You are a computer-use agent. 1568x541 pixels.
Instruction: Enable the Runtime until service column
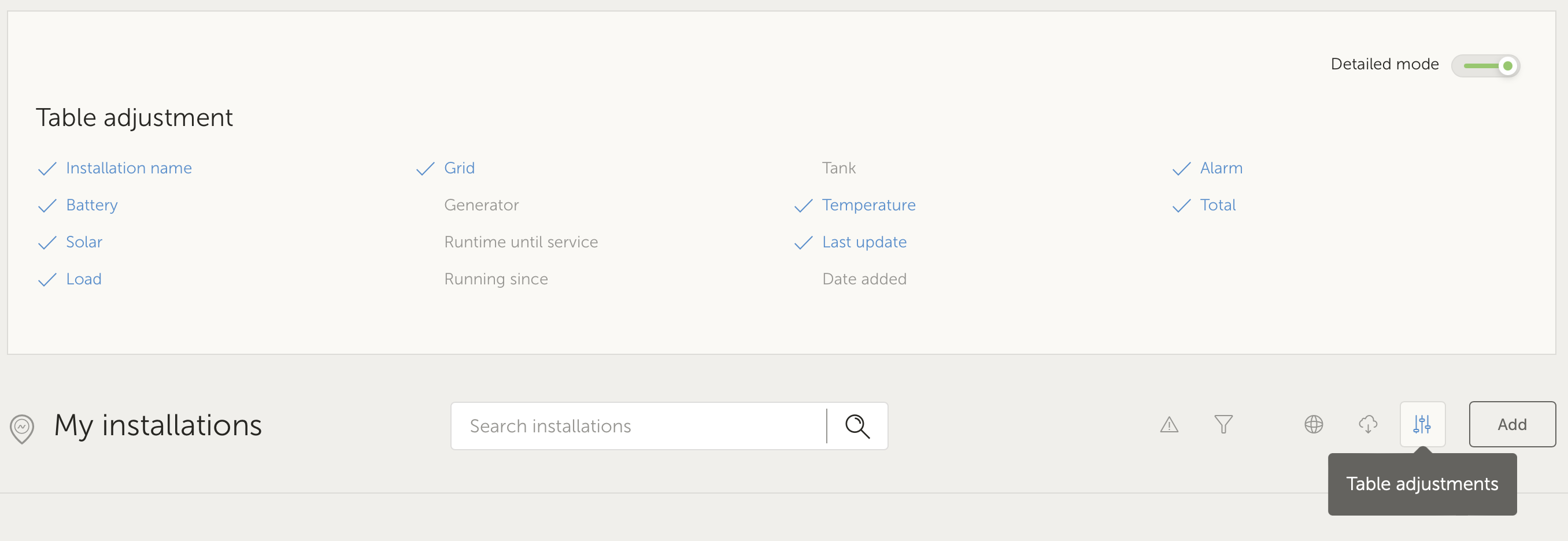521,242
